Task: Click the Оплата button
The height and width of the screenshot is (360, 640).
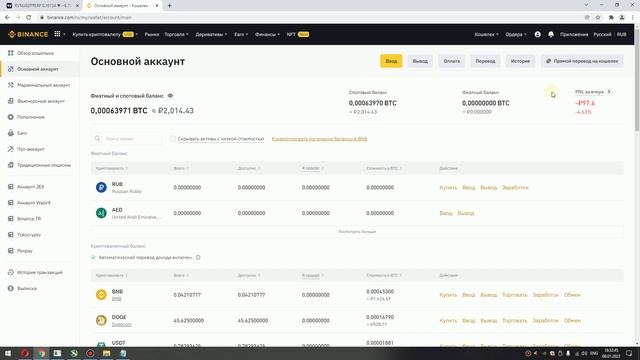Action: 451,61
